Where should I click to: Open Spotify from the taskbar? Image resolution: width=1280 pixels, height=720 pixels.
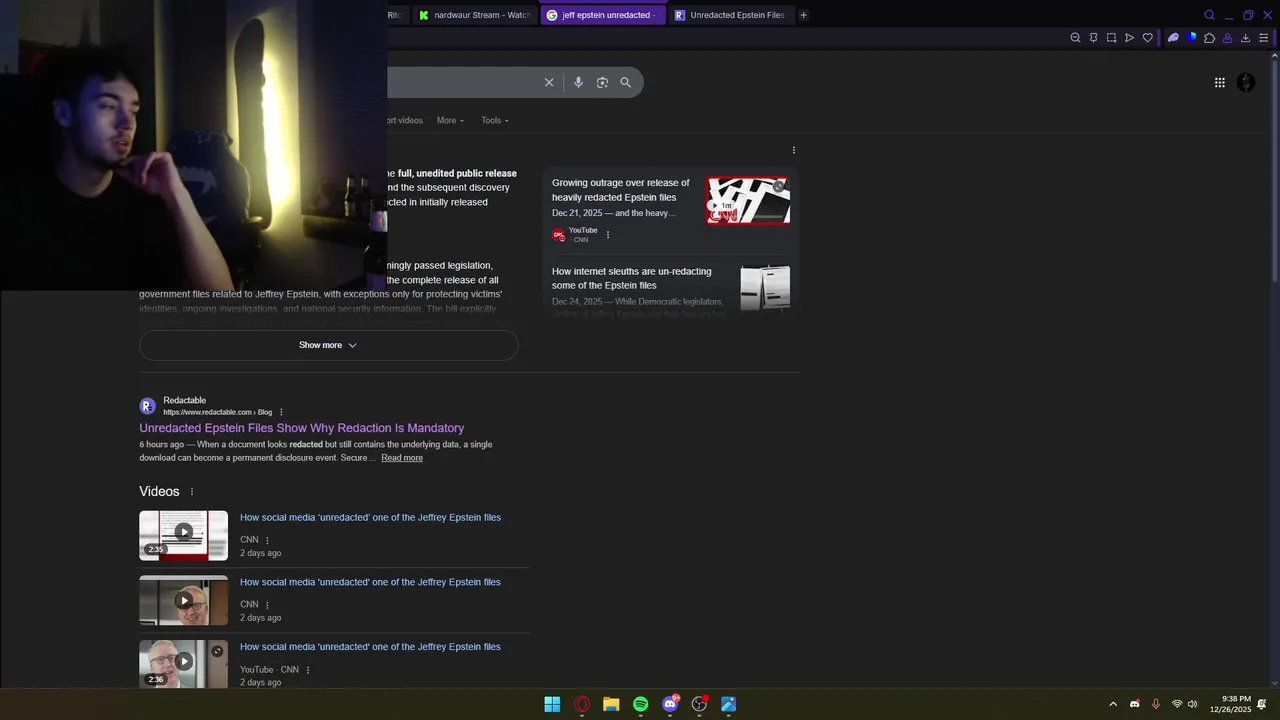pos(641,704)
